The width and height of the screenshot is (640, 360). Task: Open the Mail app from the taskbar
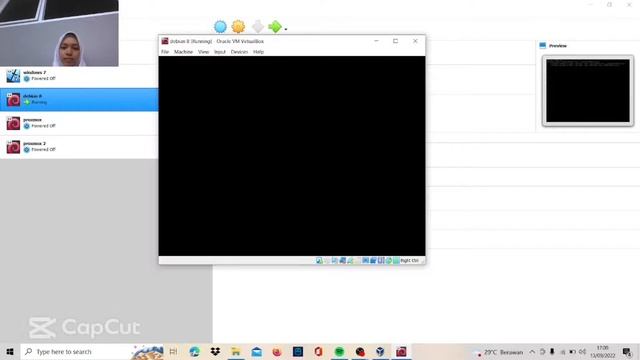tap(257, 351)
